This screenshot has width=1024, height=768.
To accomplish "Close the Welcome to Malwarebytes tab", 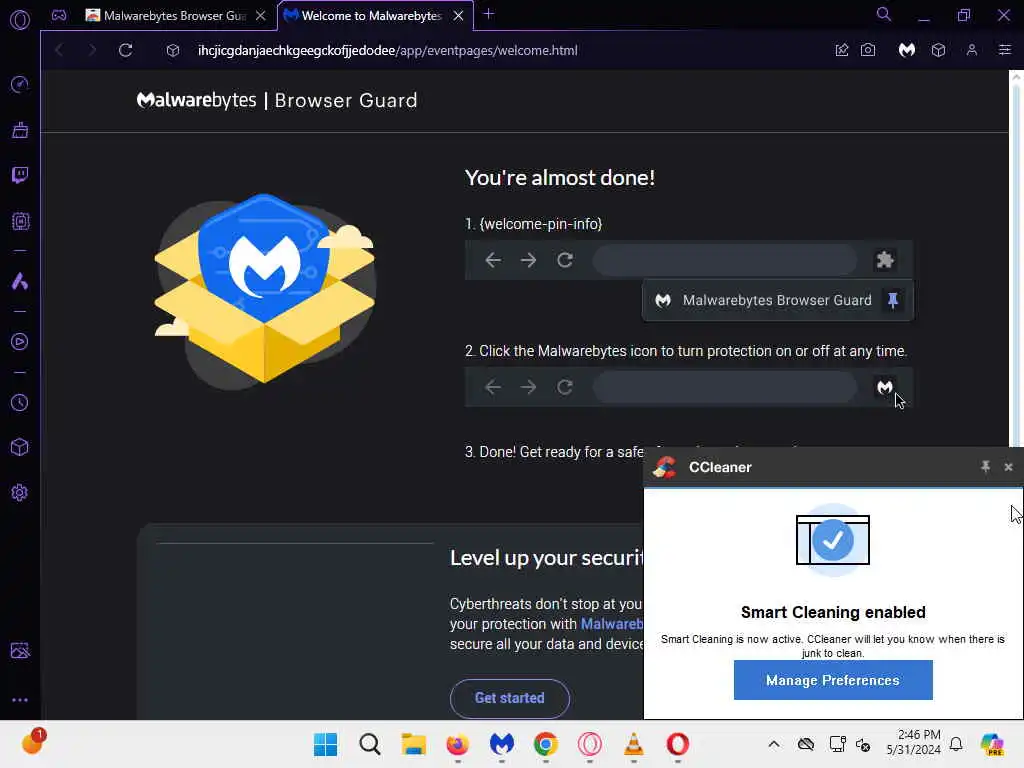I will pos(458,16).
